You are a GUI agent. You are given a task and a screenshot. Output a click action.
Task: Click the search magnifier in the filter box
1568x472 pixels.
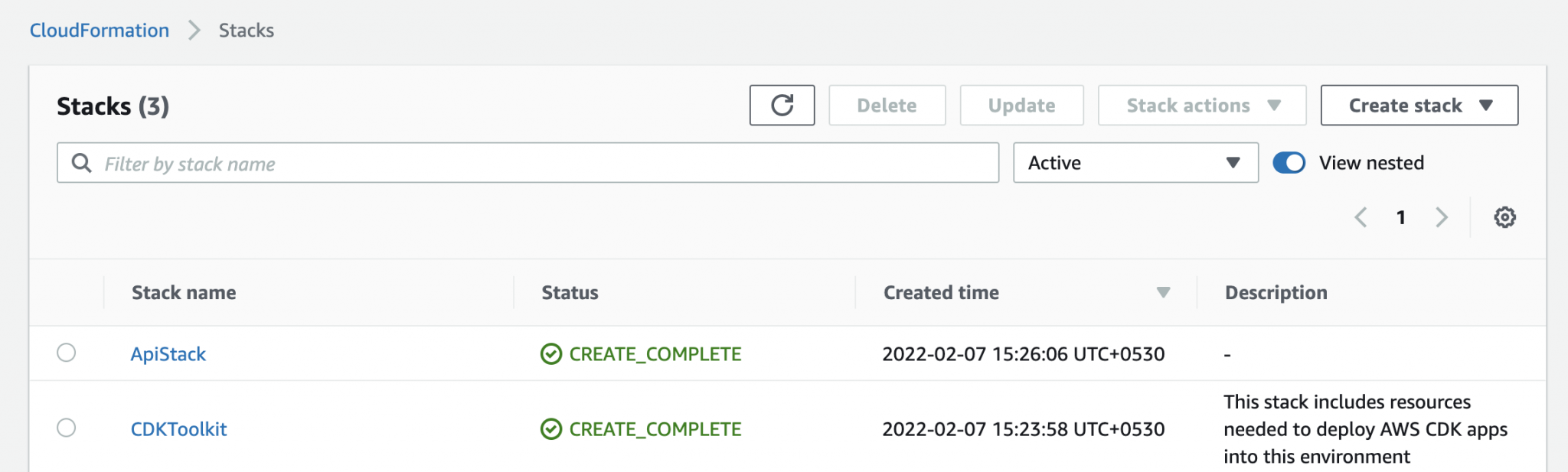pyautogui.click(x=81, y=163)
